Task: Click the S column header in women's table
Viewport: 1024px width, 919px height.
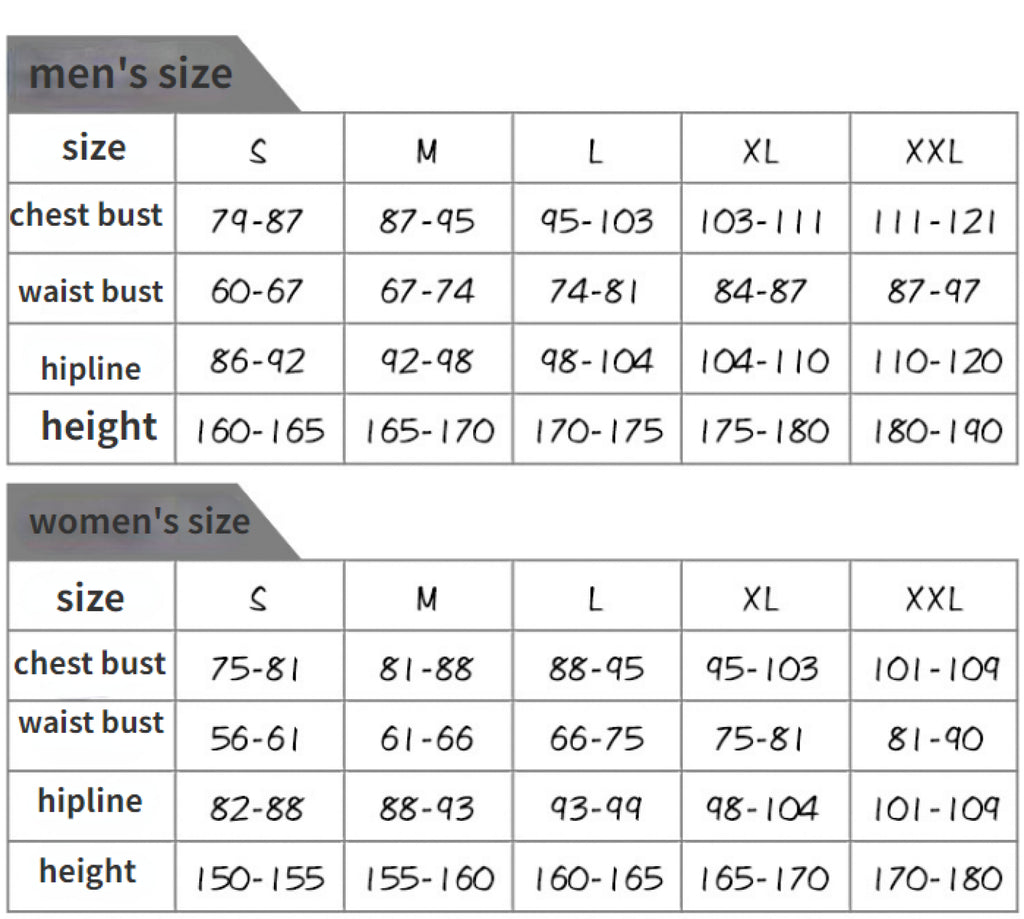Action: tap(258, 598)
